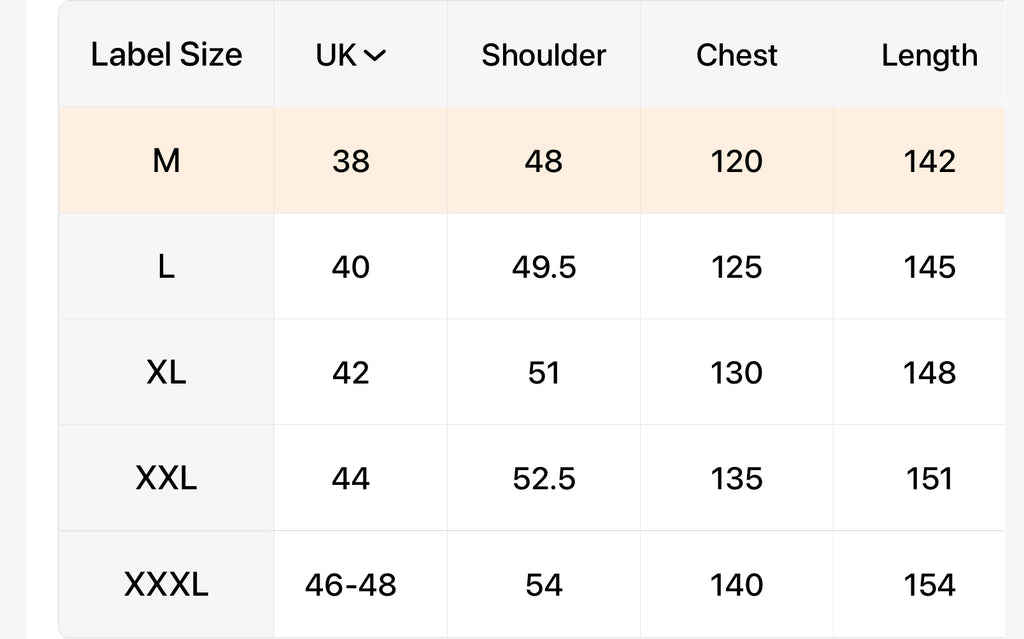Screen dimensions: 1024x639
Task: Click the Shoulder column header
Action: [544, 54]
